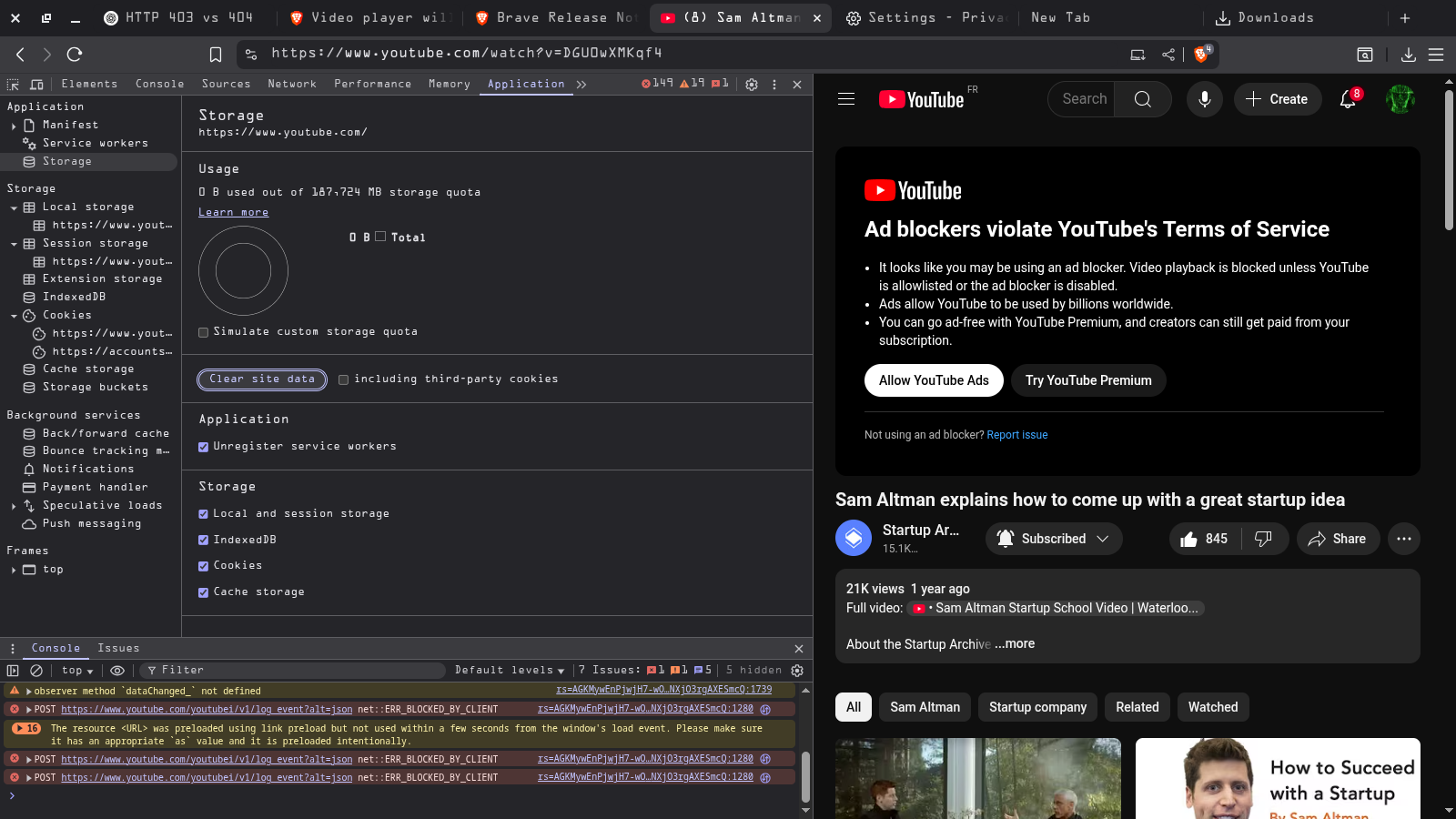Expand the top frame node

coord(14,570)
